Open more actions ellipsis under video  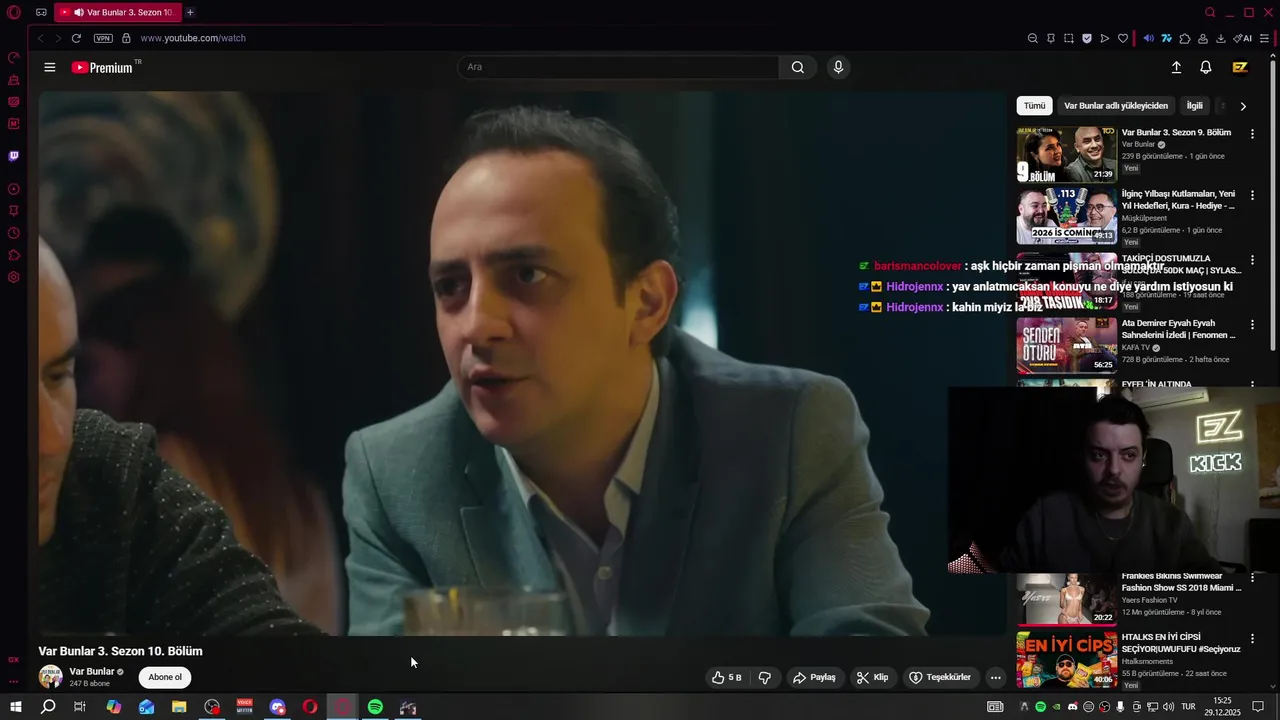[995, 677]
